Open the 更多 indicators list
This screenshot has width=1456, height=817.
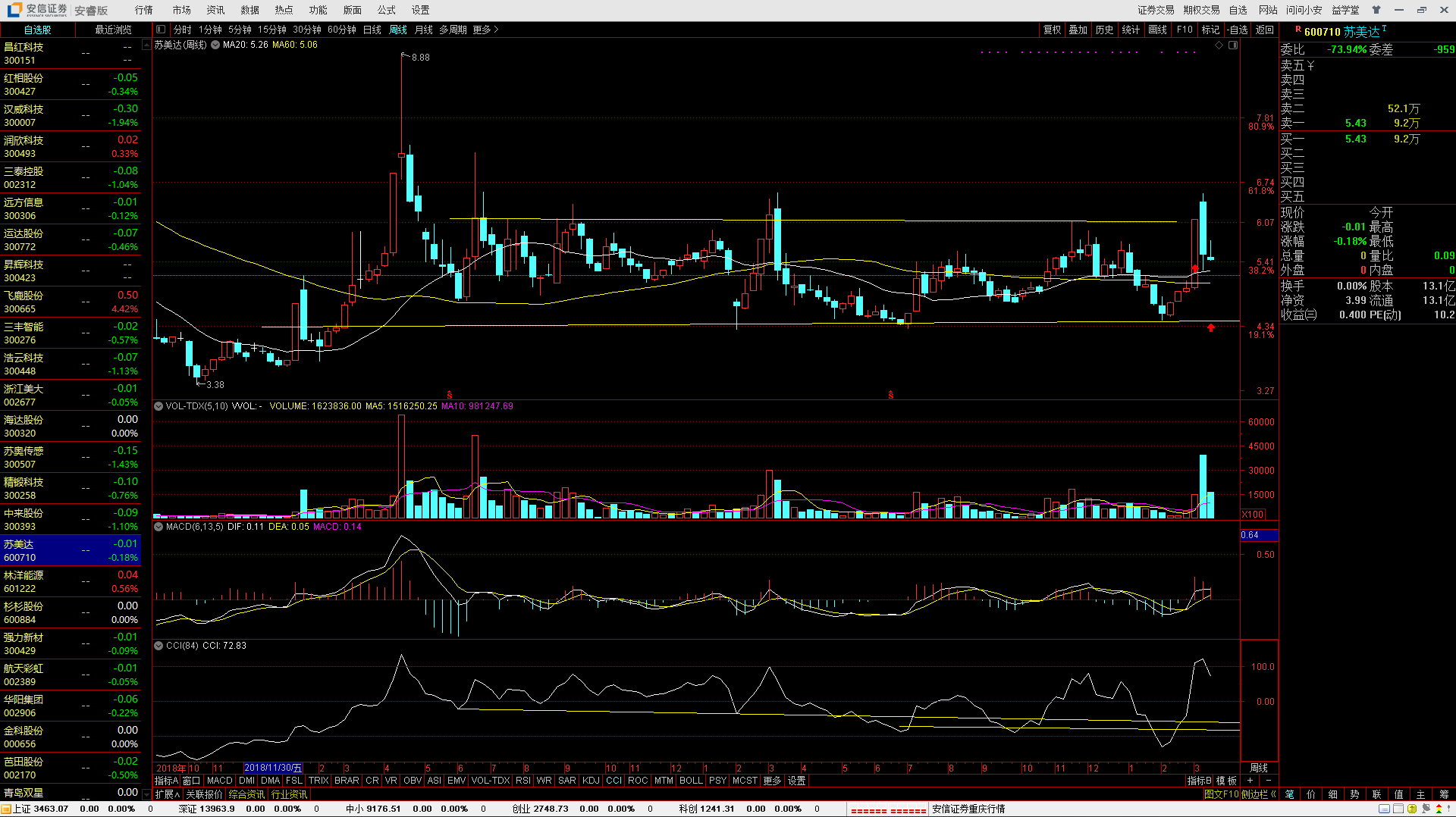coord(772,781)
